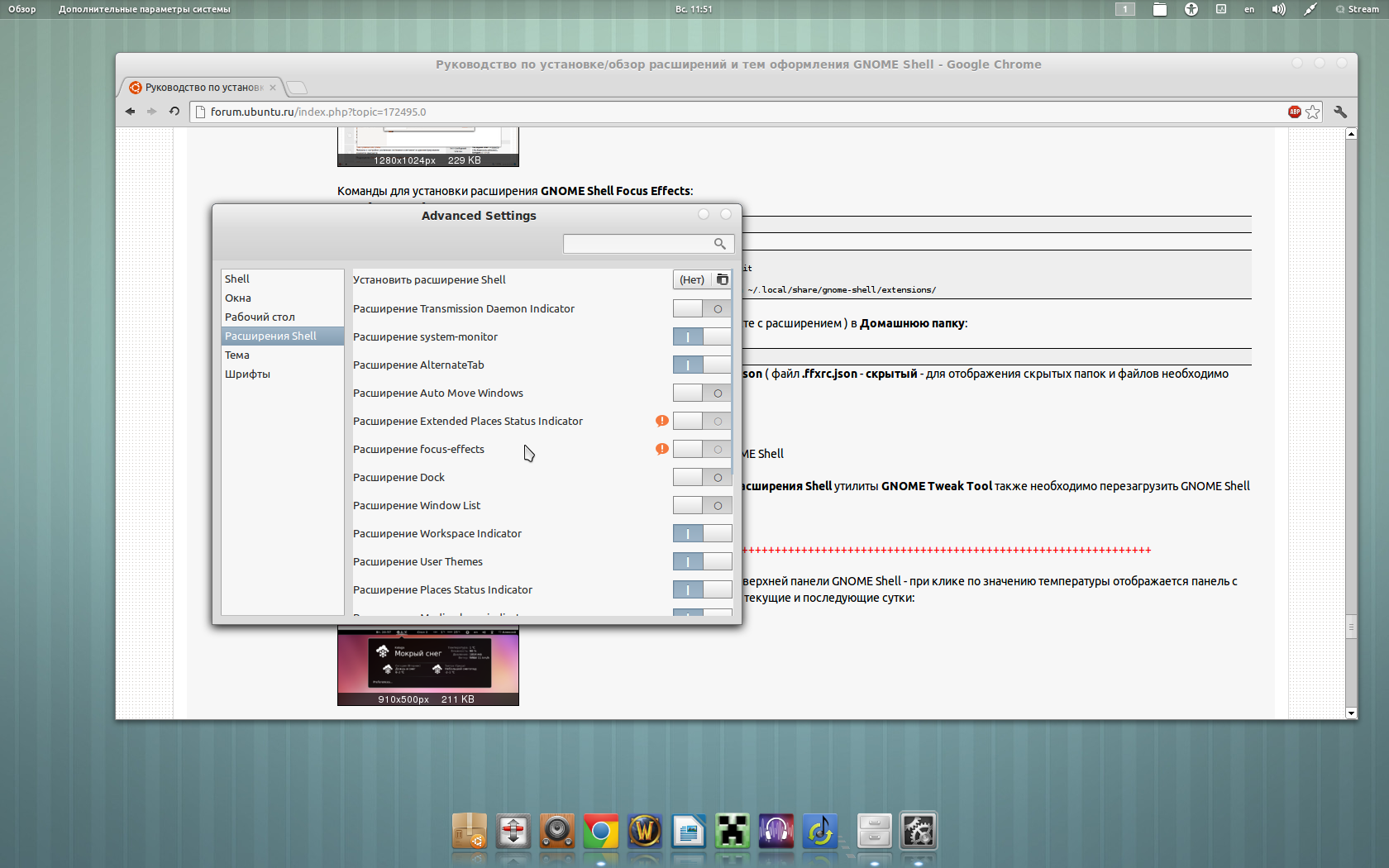Screen dimensions: 1389x868
Task: Click the Adblock Plus icon in Chrome
Action: pyautogui.click(x=1294, y=112)
